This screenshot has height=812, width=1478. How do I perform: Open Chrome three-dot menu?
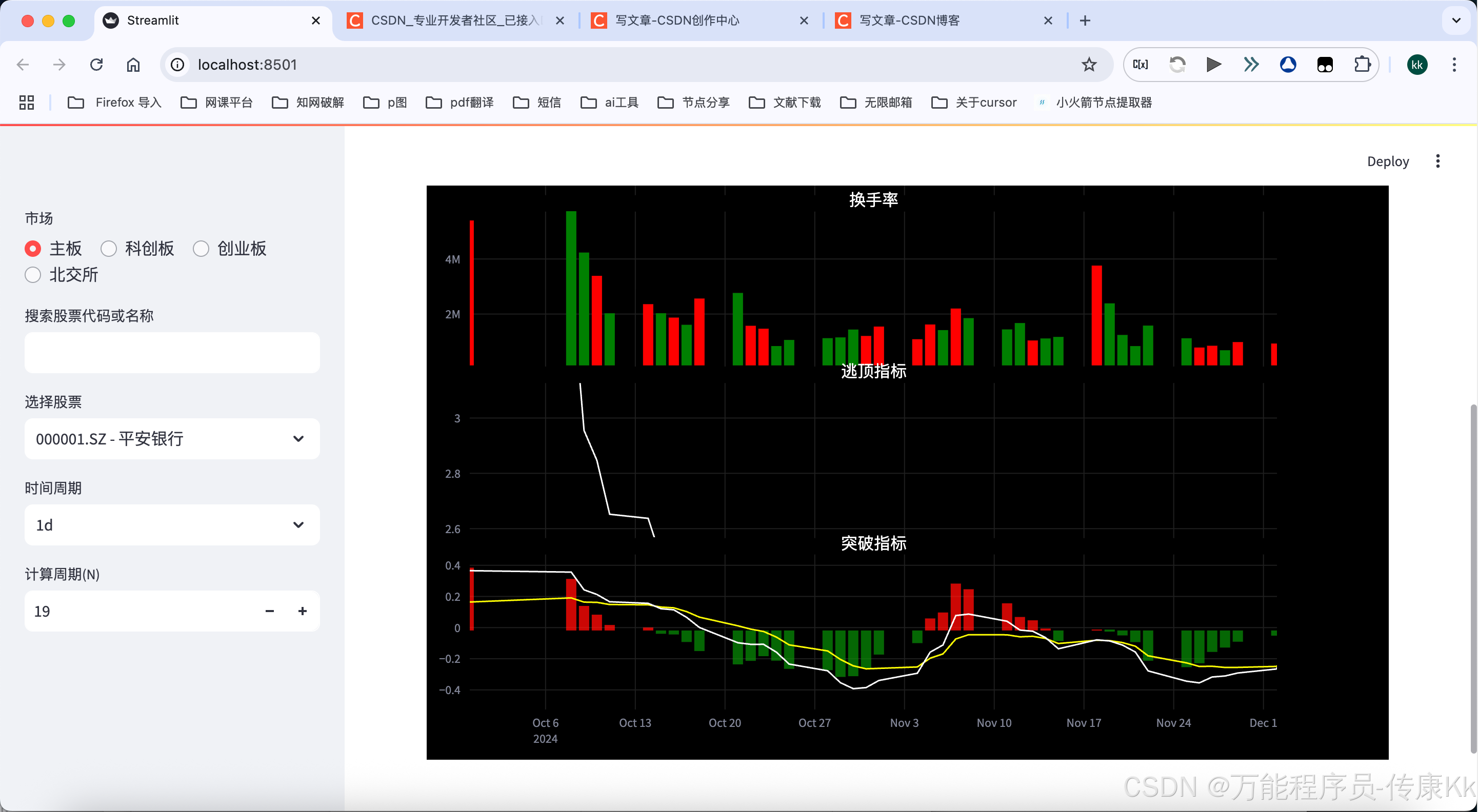[1454, 65]
